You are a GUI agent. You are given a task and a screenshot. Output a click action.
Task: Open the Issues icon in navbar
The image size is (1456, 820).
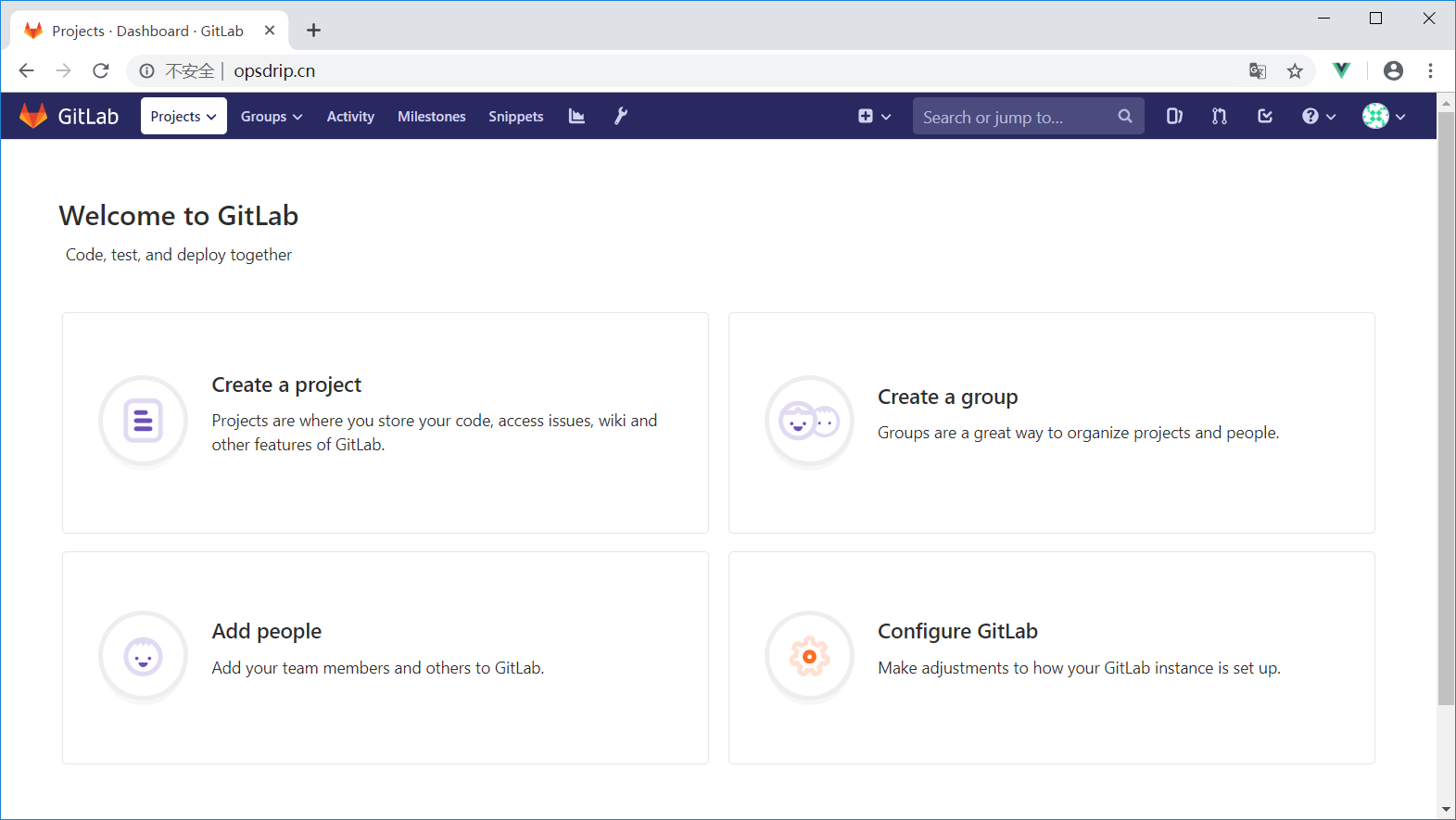click(x=1174, y=116)
